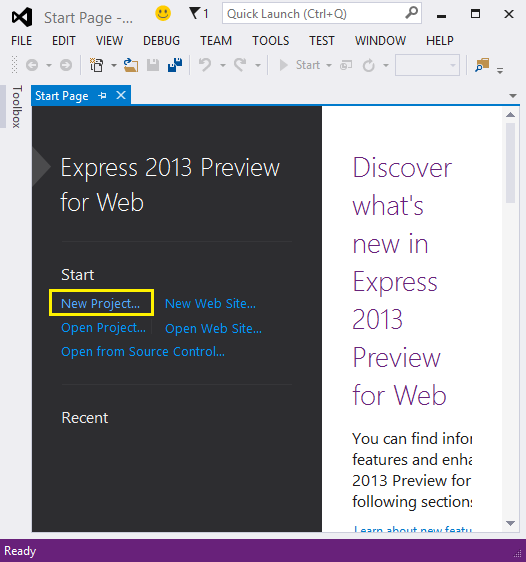Open the document tab list dropdown arrow

[x=513, y=96]
